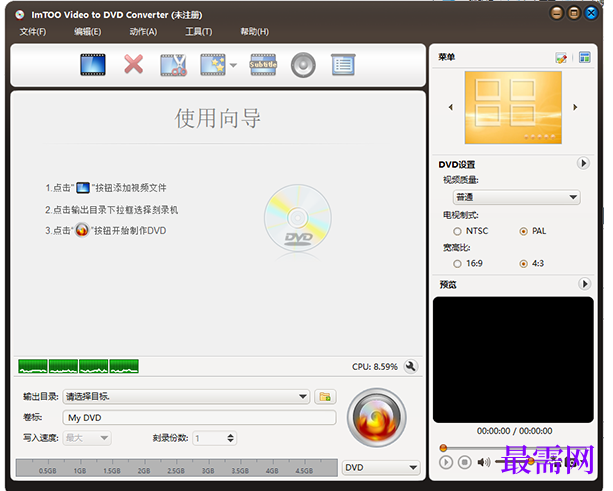The image size is (613, 491).
Task: Mute the preview volume speaker icon
Action: tap(484, 462)
